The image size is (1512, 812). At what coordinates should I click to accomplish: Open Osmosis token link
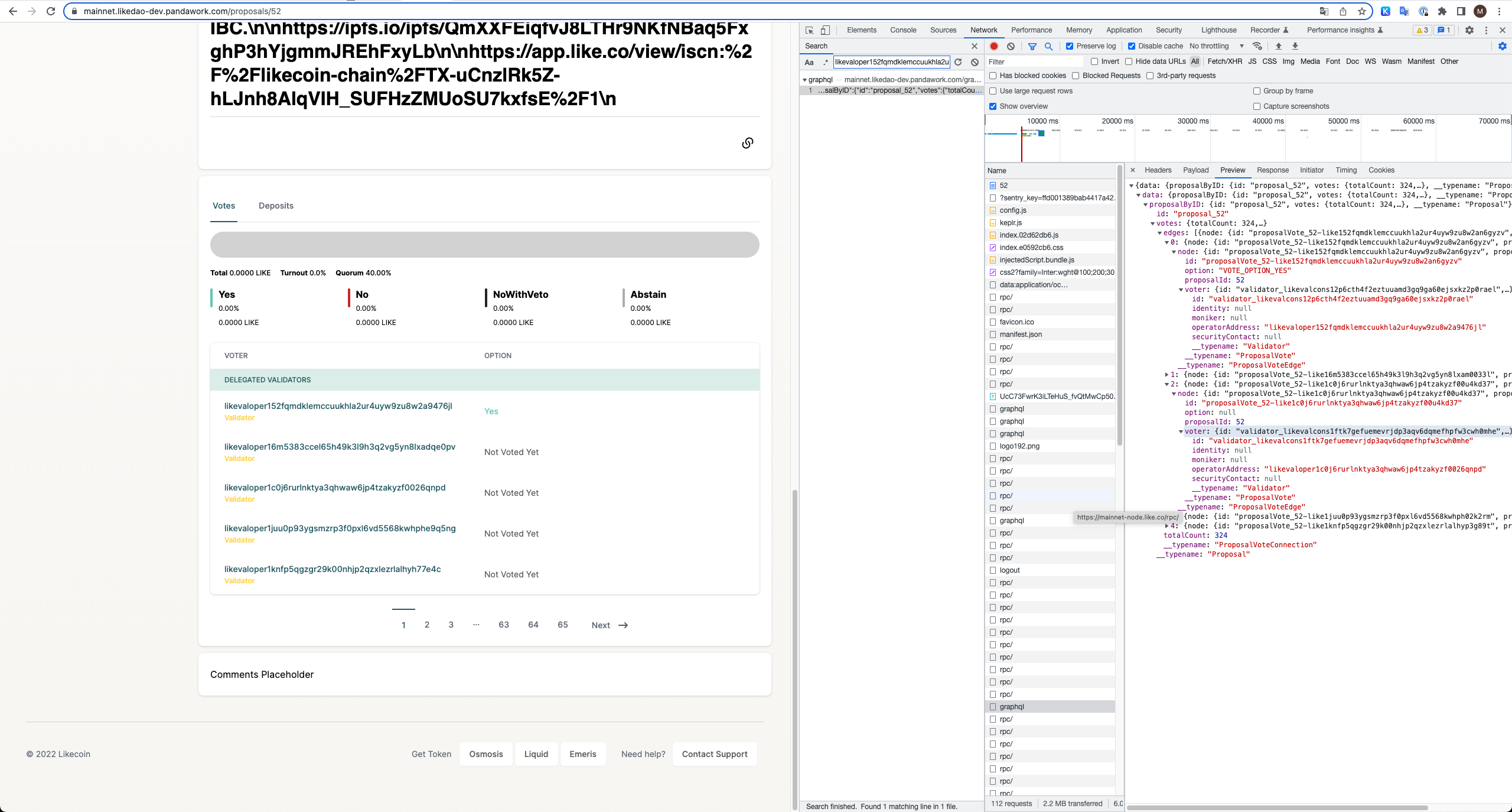[485, 754]
